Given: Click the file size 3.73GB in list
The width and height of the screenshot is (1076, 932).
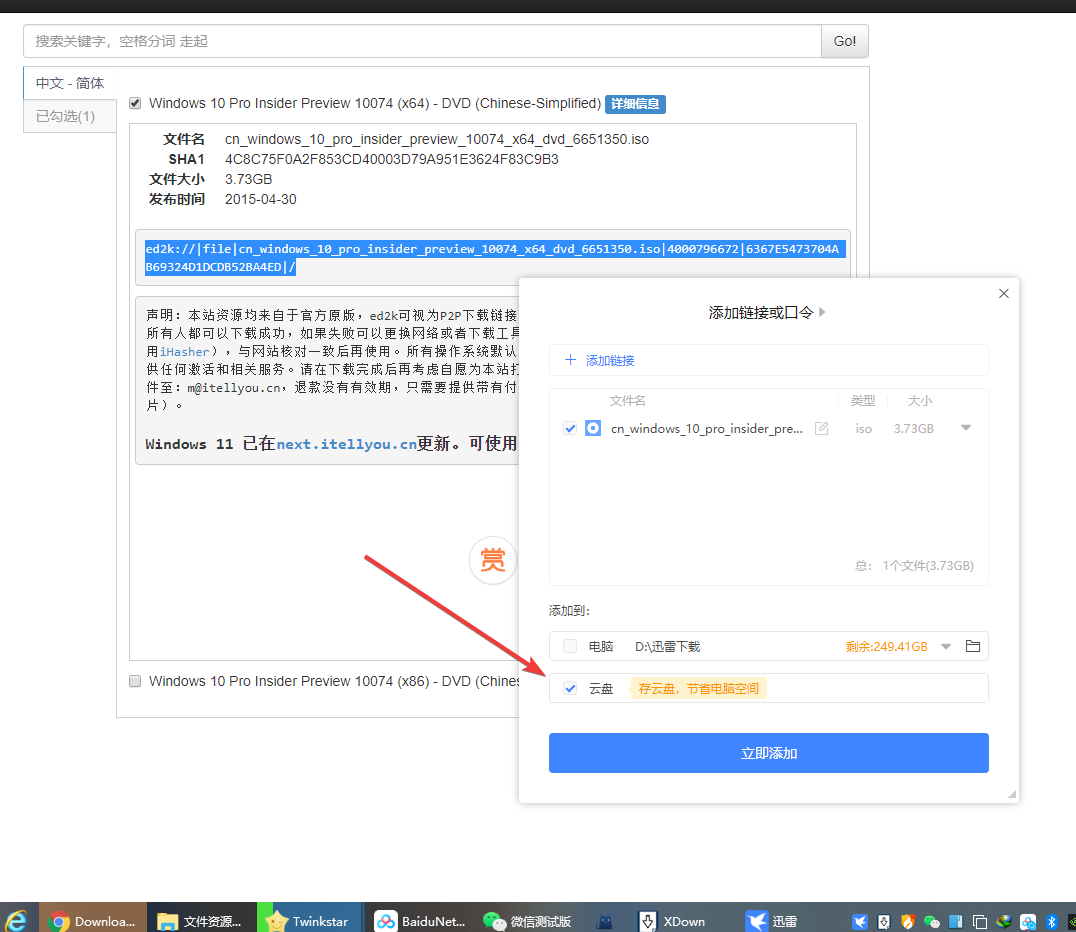Looking at the screenshot, I should (913, 428).
